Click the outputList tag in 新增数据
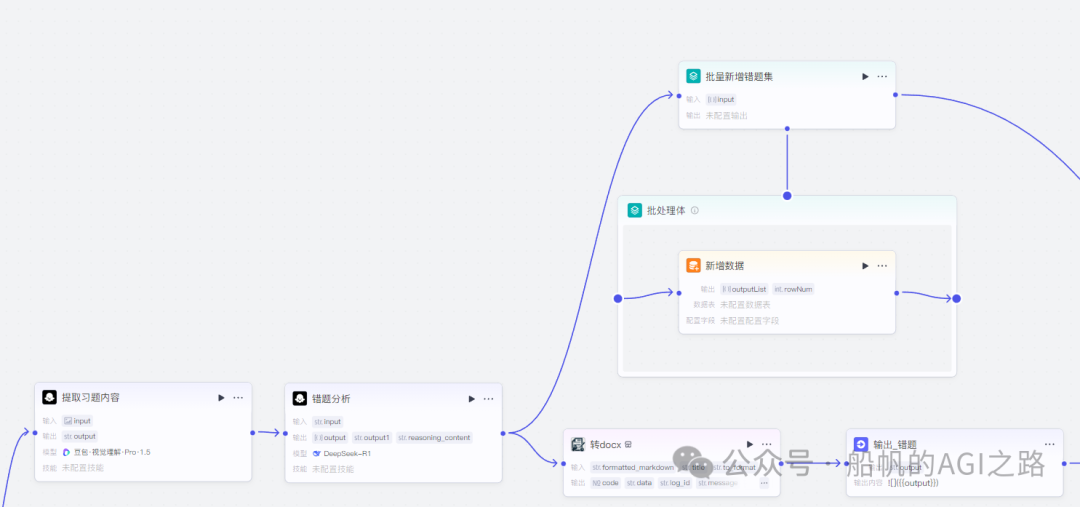 point(745,289)
